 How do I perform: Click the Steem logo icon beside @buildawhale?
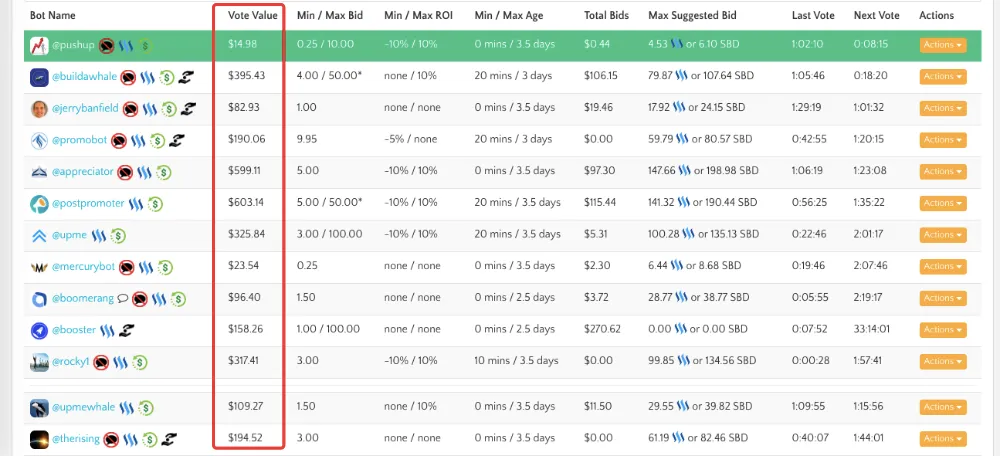[x=147, y=77]
